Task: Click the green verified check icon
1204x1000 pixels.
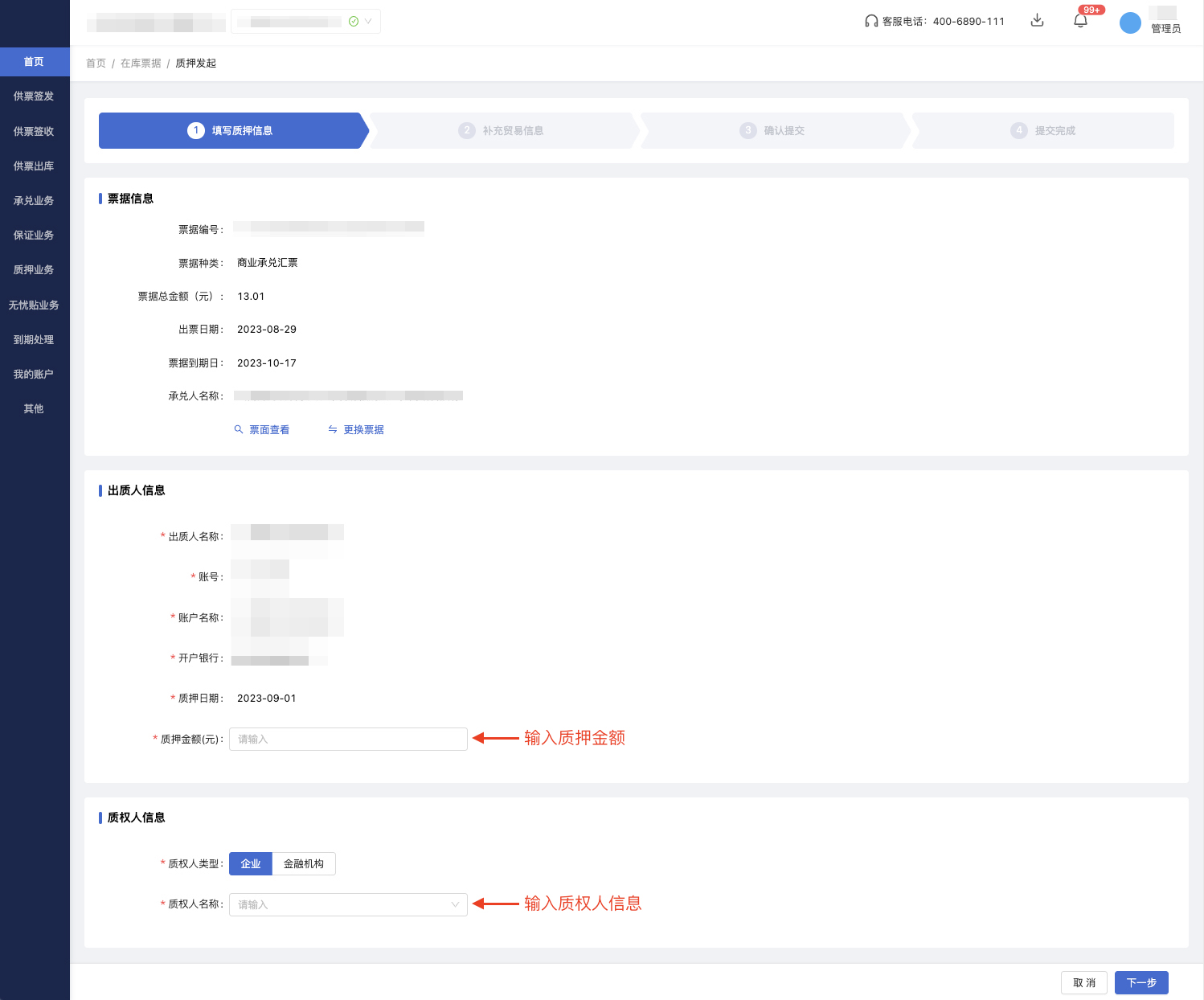Action: click(354, 22)
